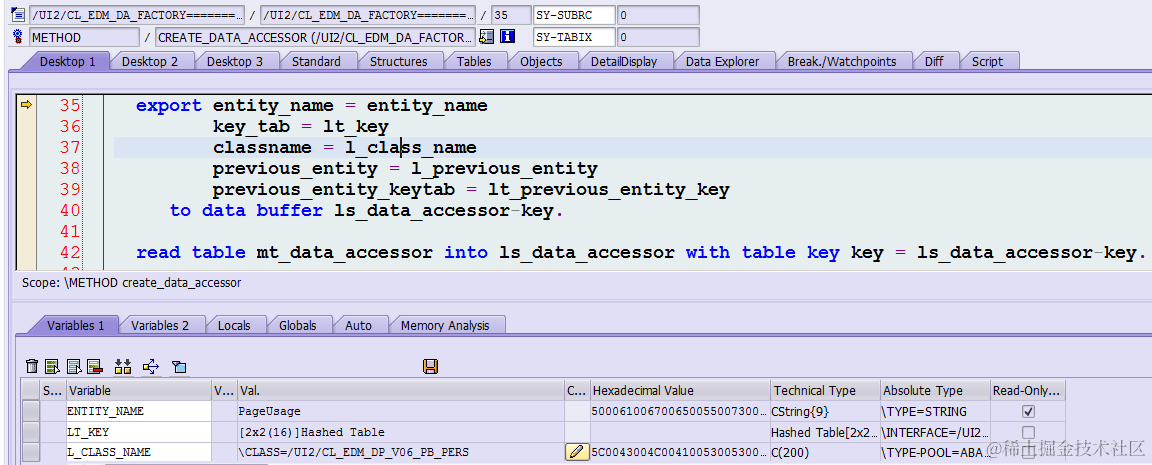Screen dimensions: 1152x465
Task: Select the row selector for LT_KEY
Action: click(31, 432)
